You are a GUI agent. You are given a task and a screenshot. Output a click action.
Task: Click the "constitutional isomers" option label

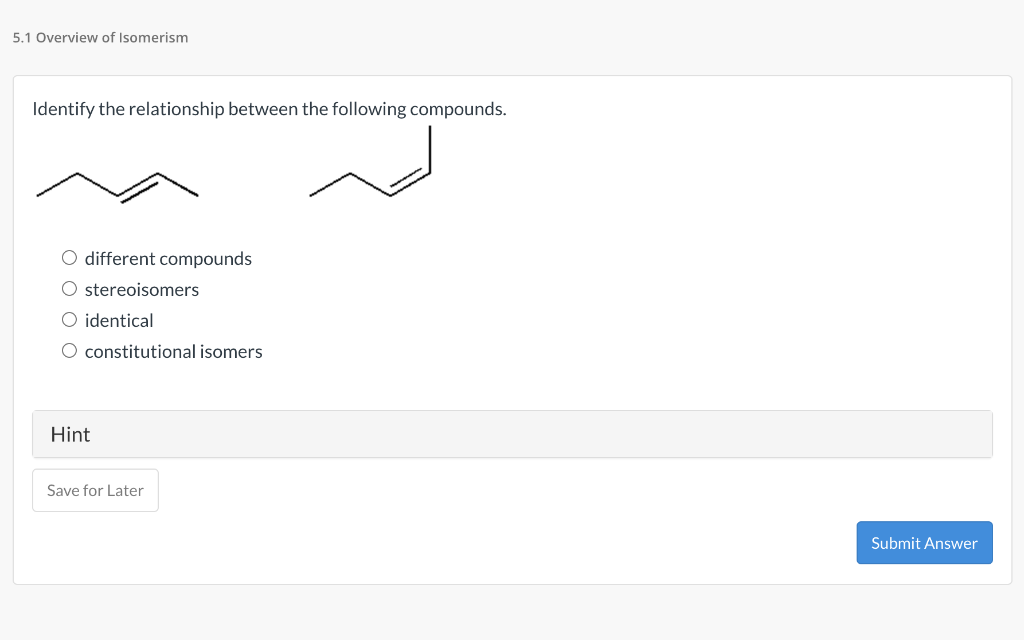pos(174,351)
